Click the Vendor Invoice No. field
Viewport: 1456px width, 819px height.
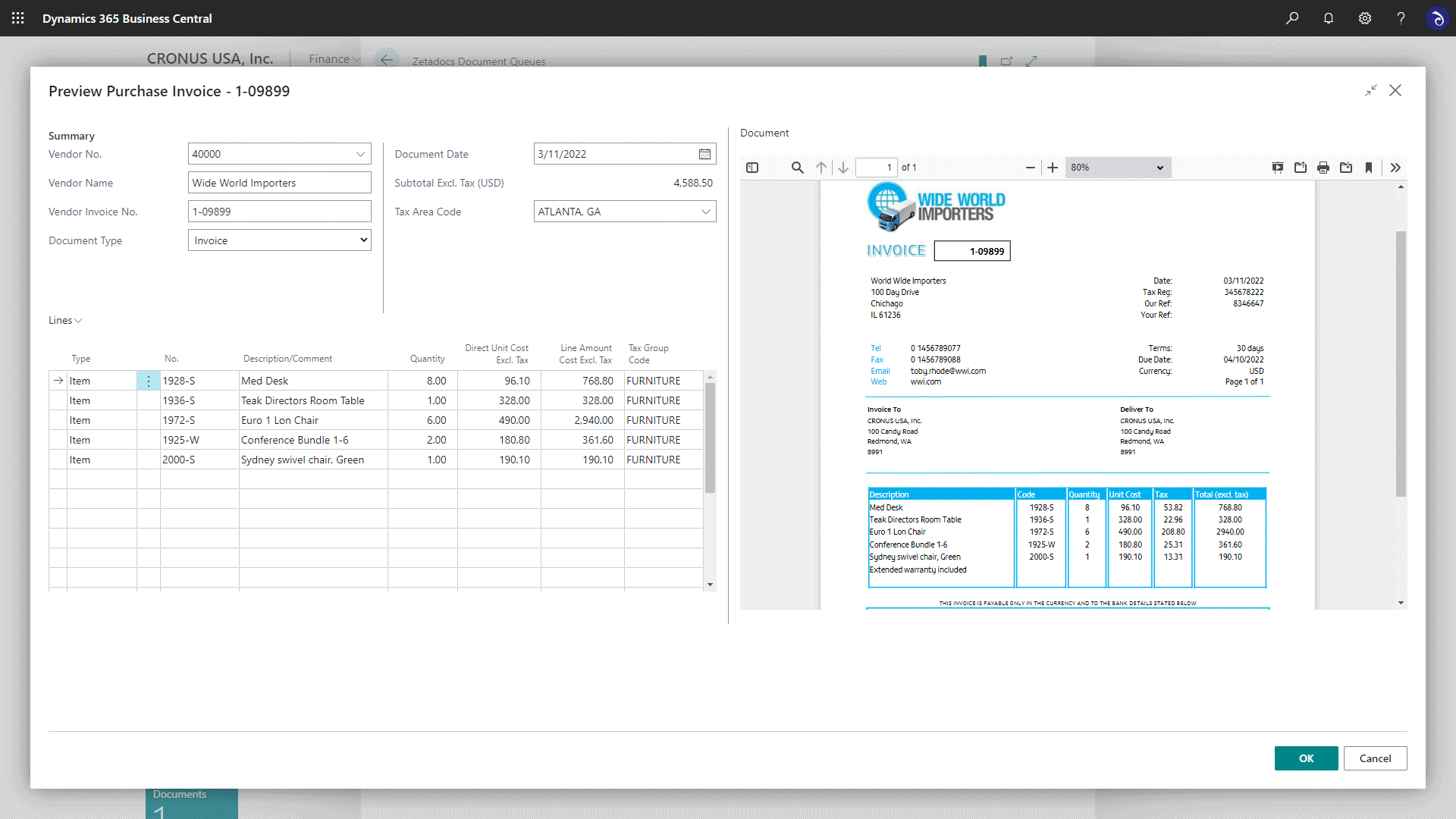[280, 212]
